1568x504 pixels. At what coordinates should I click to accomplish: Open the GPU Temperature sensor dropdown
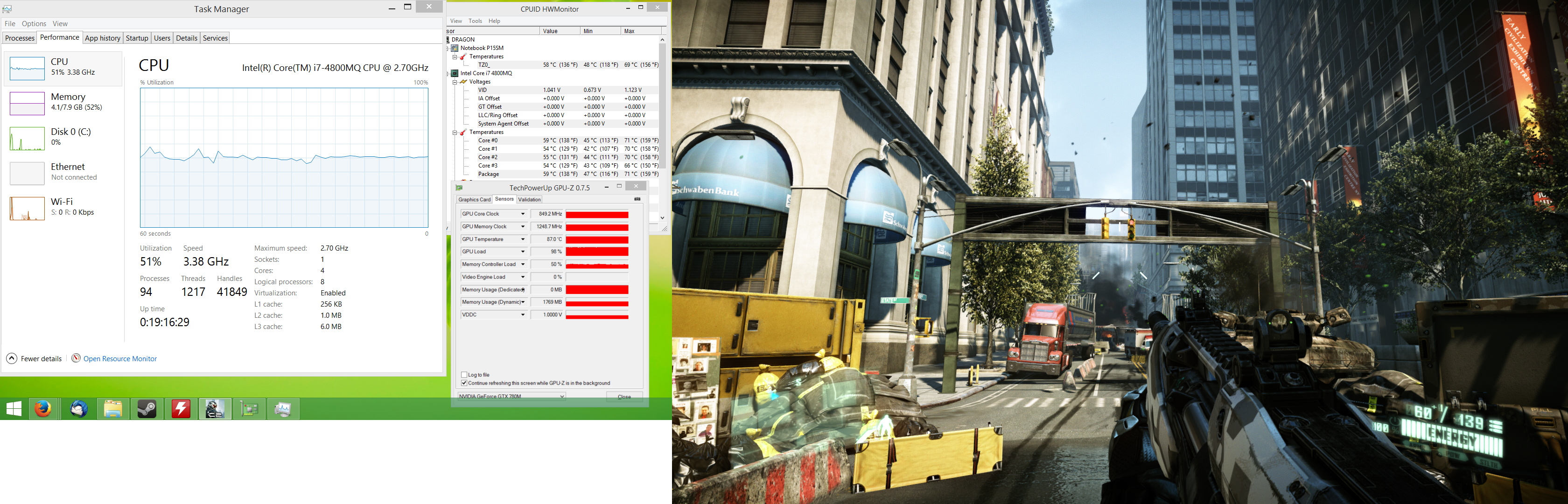pos(522,239)
